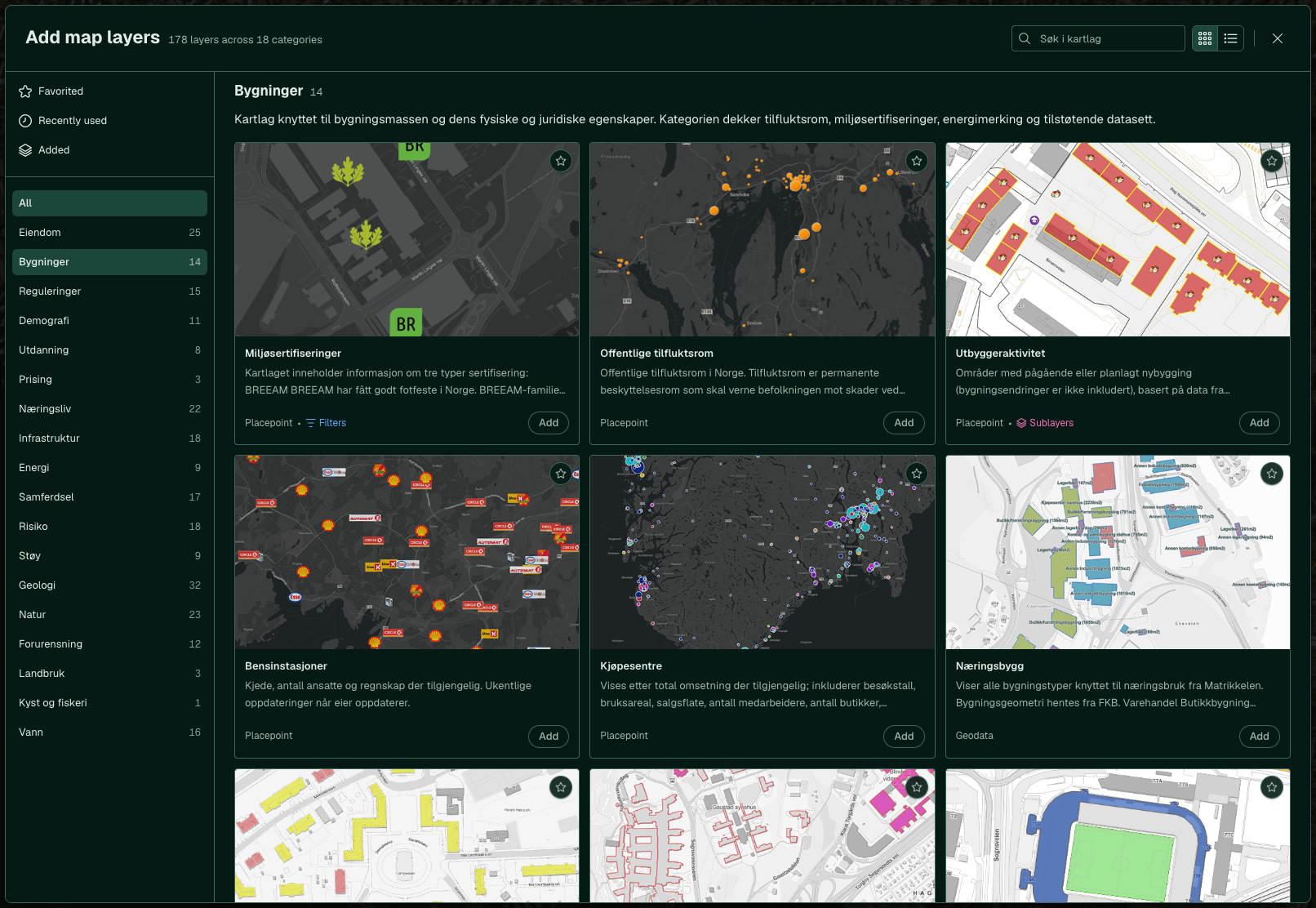Open the Prising category

109,380
